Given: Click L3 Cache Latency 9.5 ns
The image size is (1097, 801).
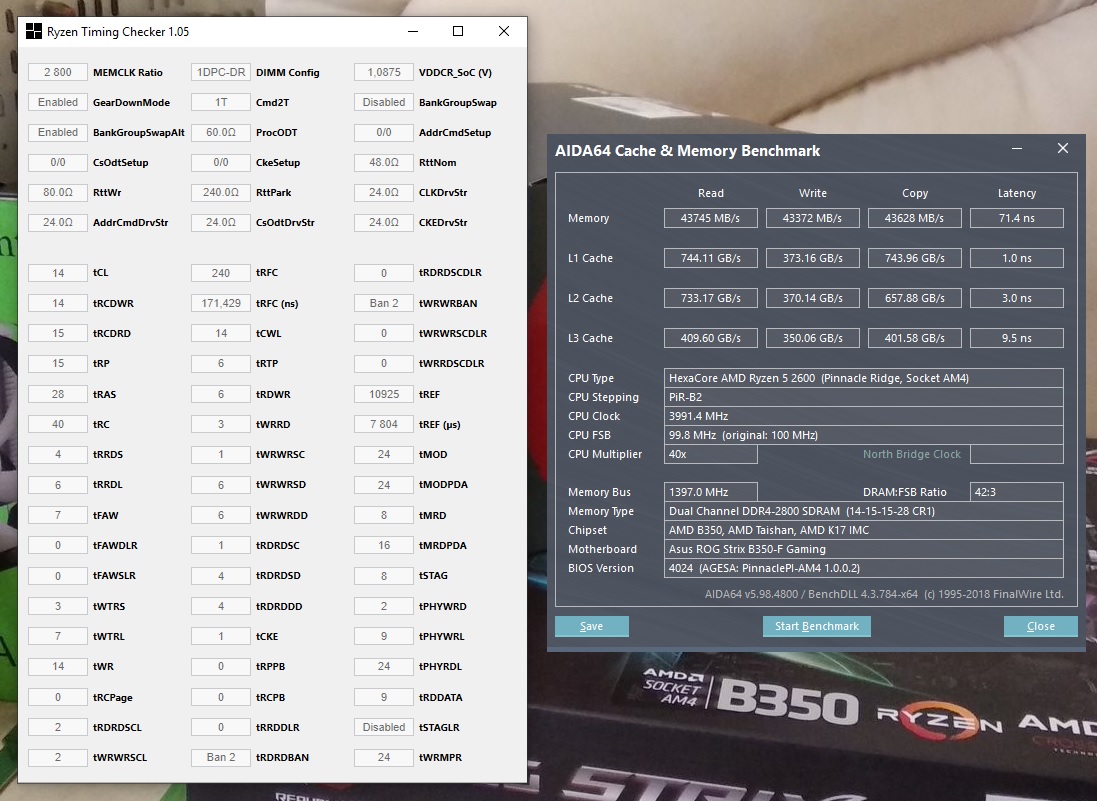Looking at the screenshot, I should pyautogui.click(x=1017, y=338).
